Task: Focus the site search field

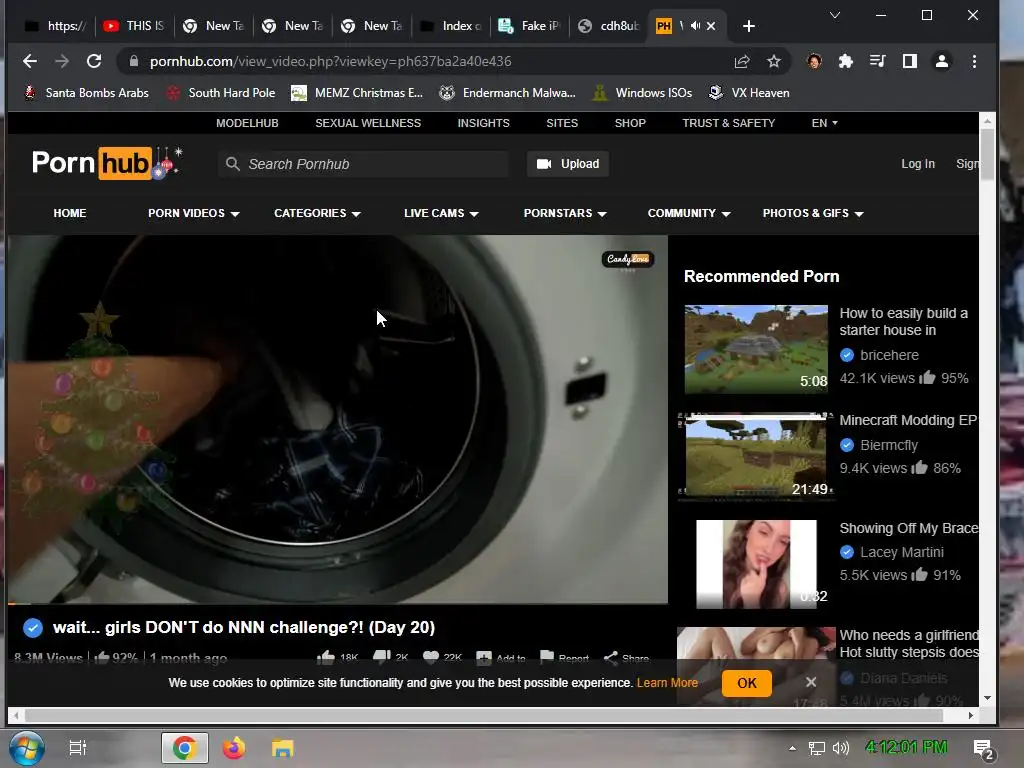Action: (x=363, y=164)
